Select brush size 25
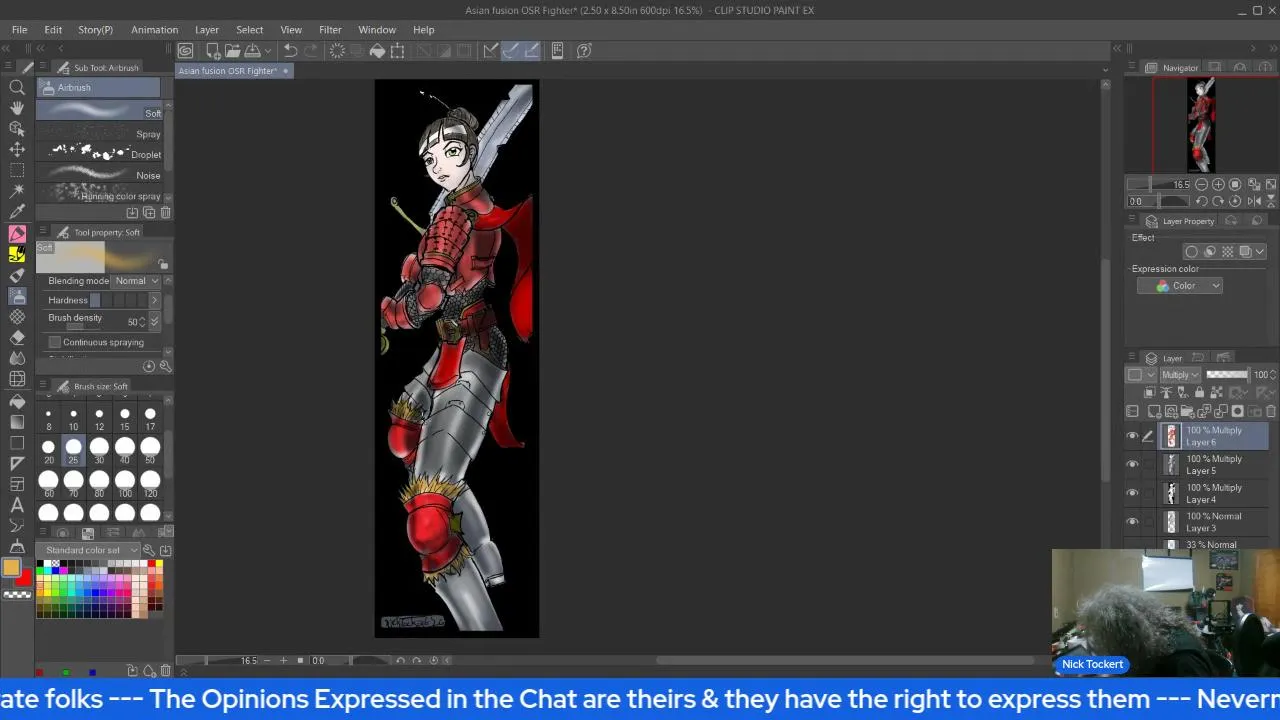 tap(73, 451)
